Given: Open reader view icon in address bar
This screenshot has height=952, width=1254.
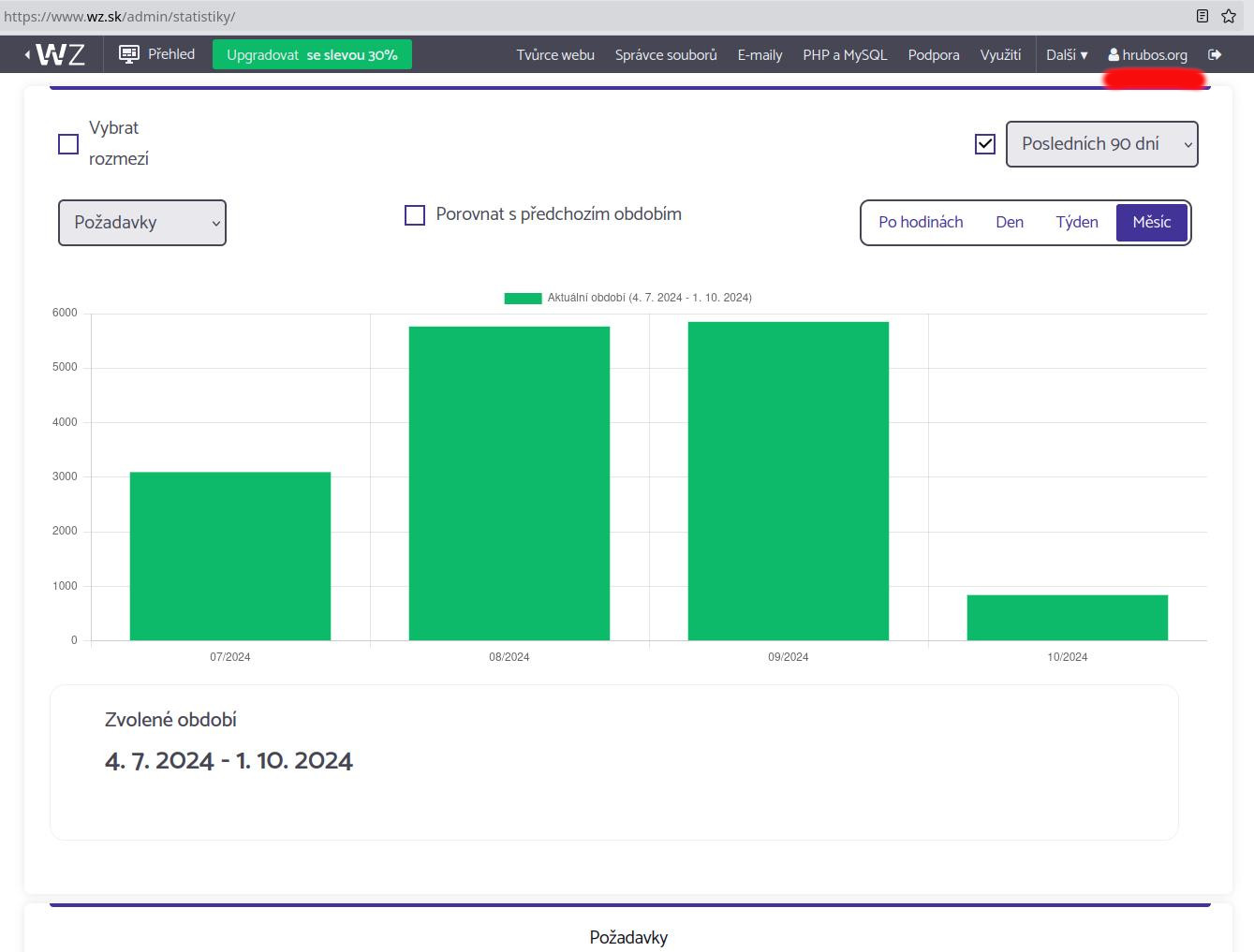Looking at the screenshot, I should click(x=1202, y=16).
